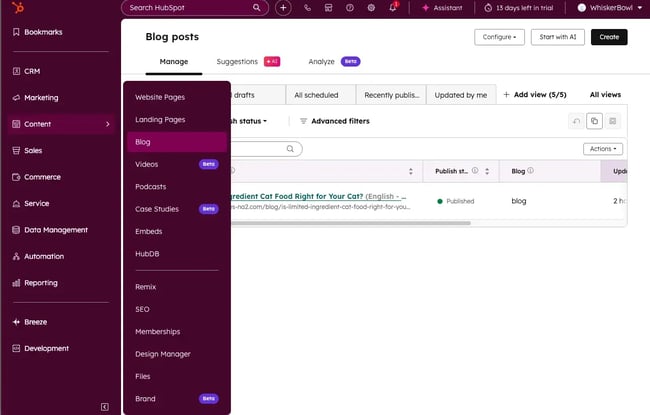Screen dimensions: 650x415
Task: Open the CRM sidebar section
Action: click(x=27, y=71)
